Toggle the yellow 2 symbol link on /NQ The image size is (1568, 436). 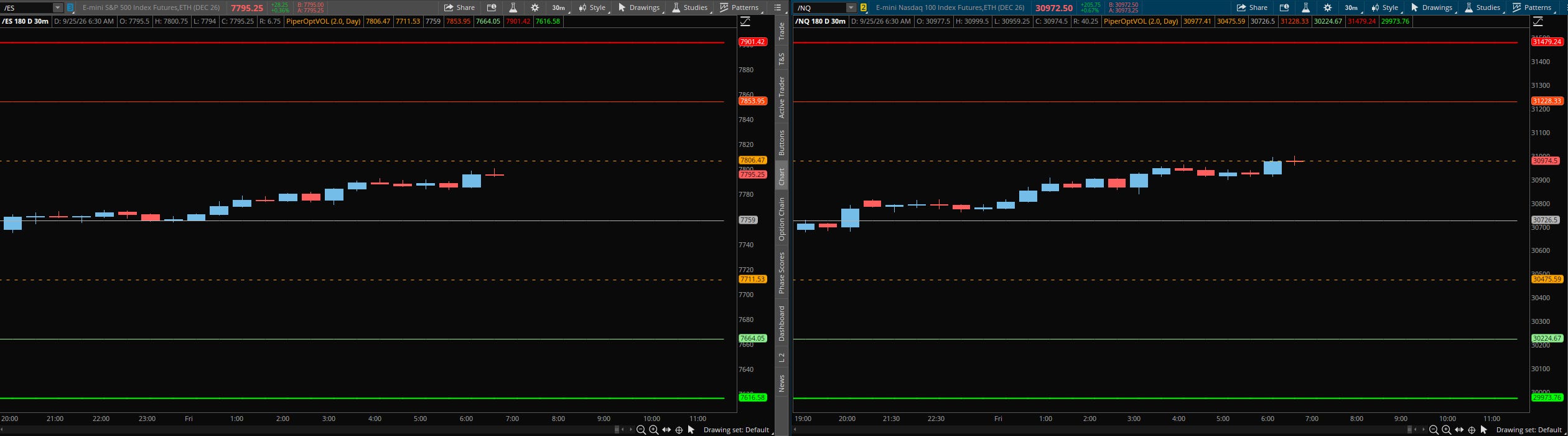[864, 7]
